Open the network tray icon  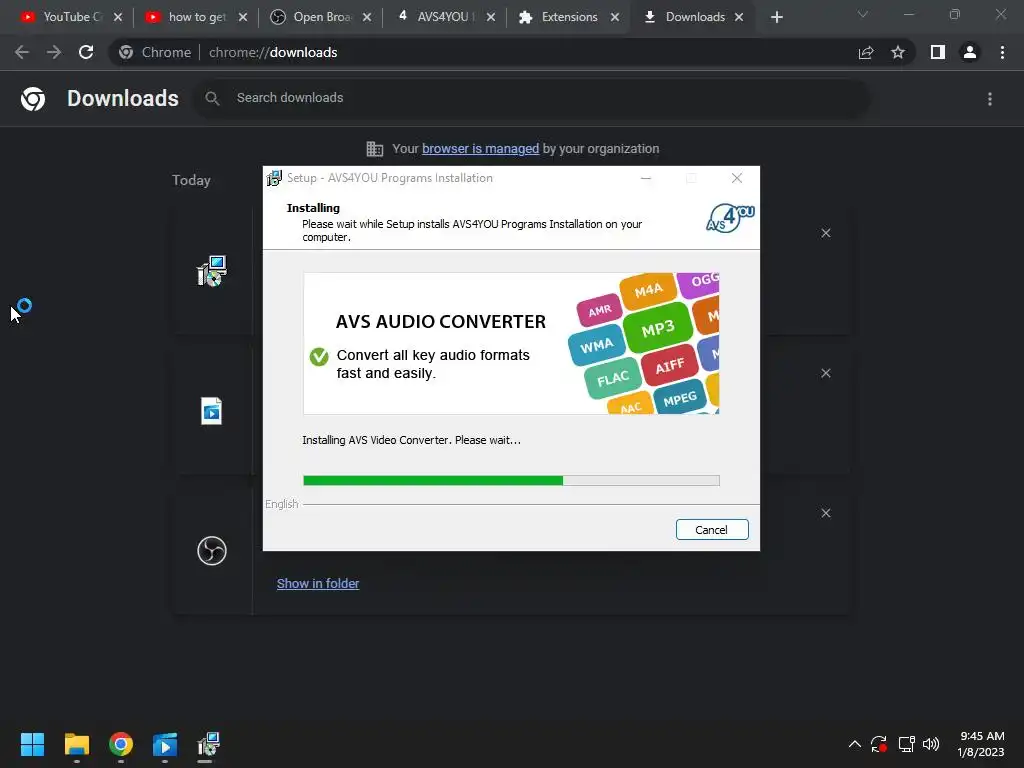(906, 744)
